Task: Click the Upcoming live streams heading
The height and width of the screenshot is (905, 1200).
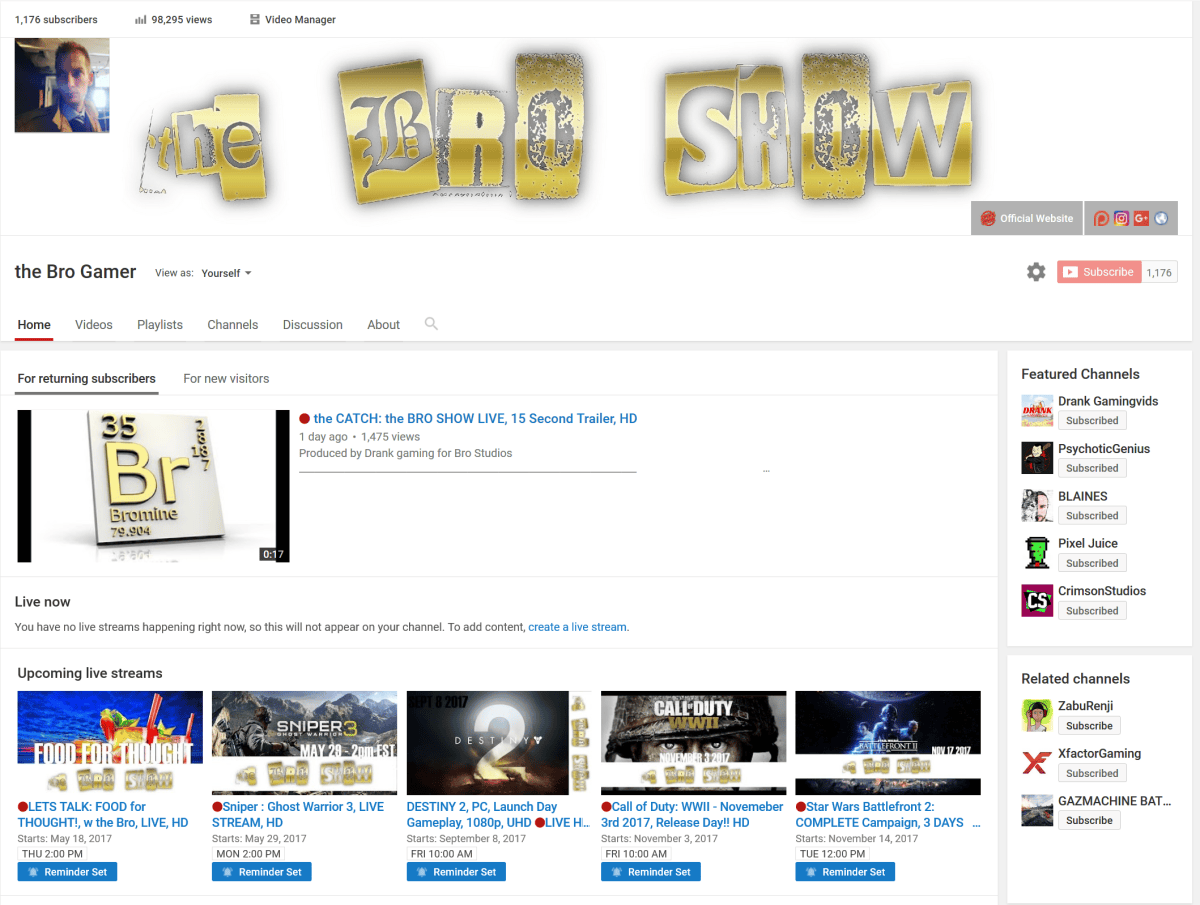Action: [x=90, y=673]
